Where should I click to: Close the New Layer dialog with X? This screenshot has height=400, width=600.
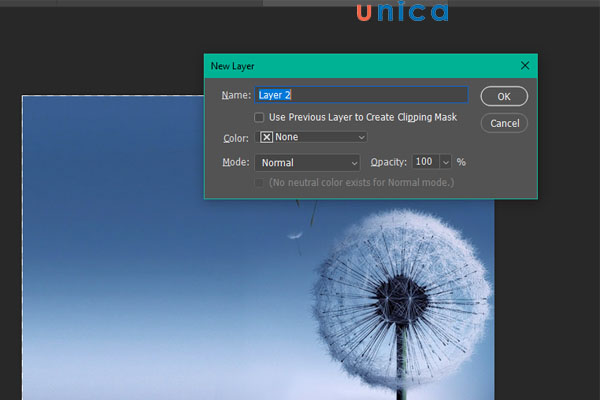(x=525, y=66)
